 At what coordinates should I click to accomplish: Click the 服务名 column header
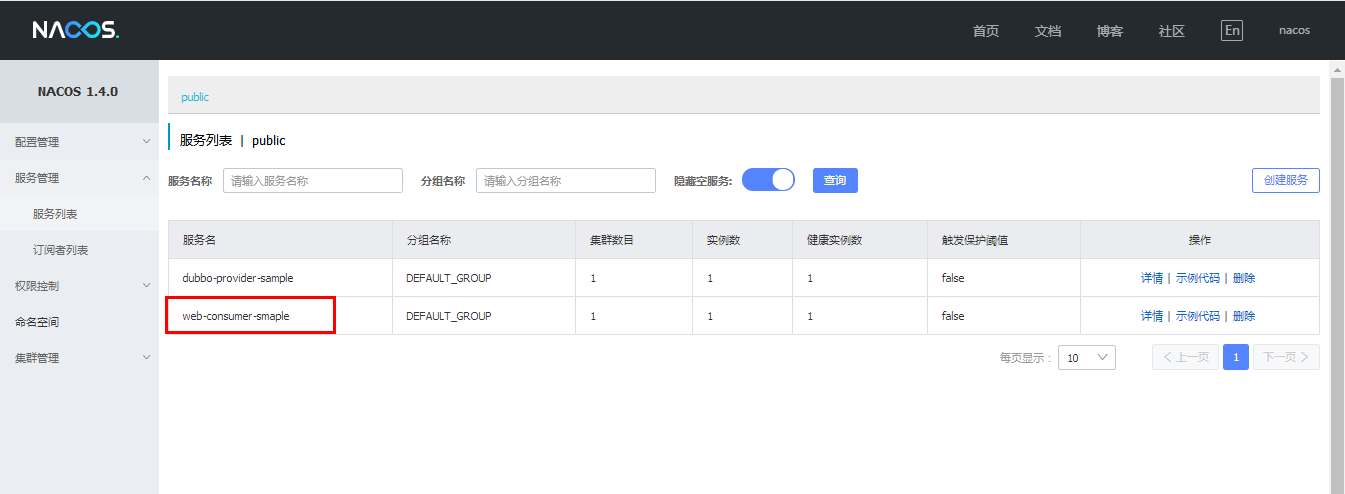200,240
